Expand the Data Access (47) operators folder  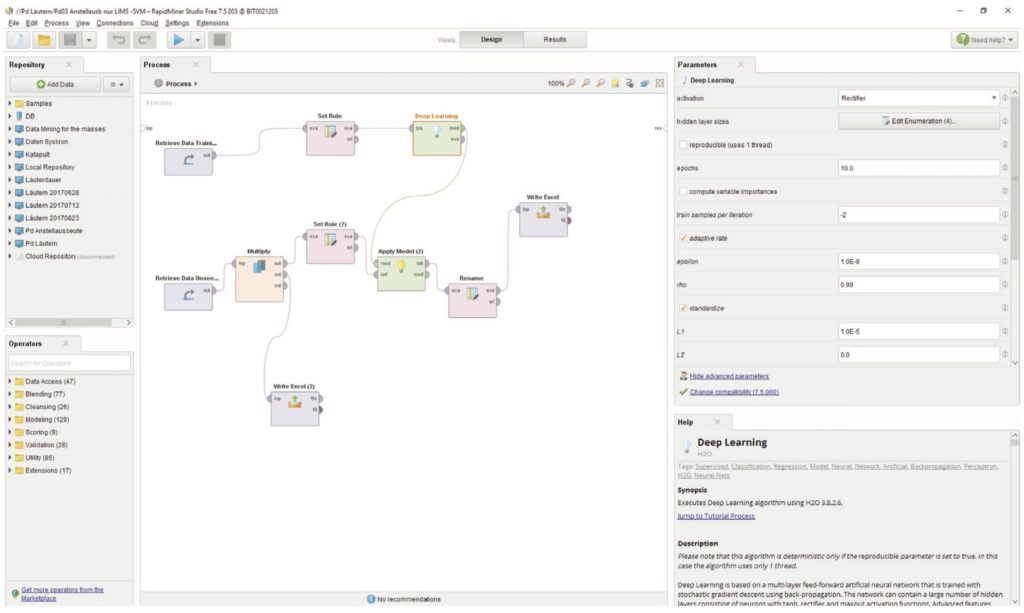(10, 381)
